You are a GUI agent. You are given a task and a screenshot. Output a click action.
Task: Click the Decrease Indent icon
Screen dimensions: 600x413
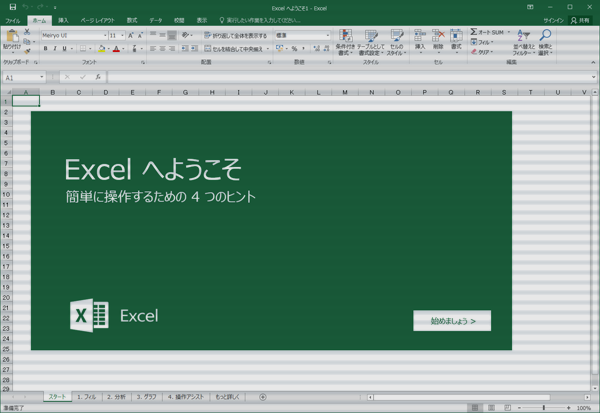pyautogui.click(x=185, y=49)
